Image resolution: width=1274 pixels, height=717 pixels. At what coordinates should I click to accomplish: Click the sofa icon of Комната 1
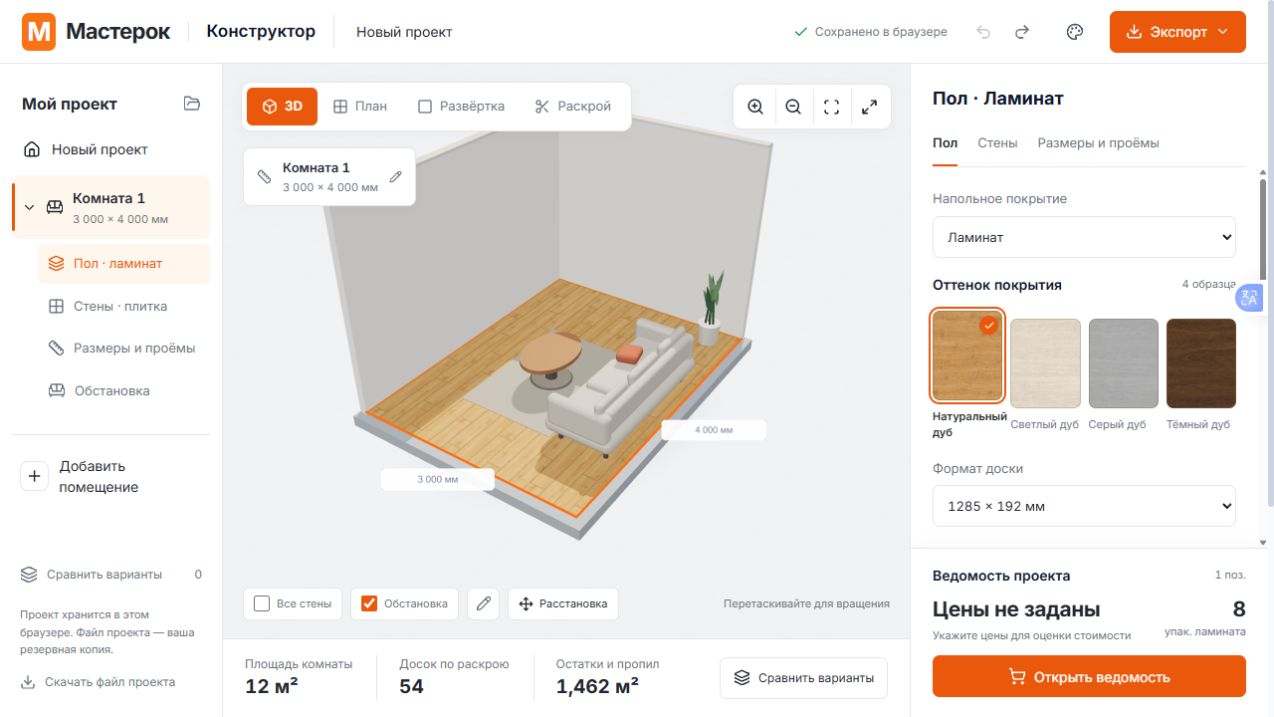pyautogui.click(x=55, y=207)
